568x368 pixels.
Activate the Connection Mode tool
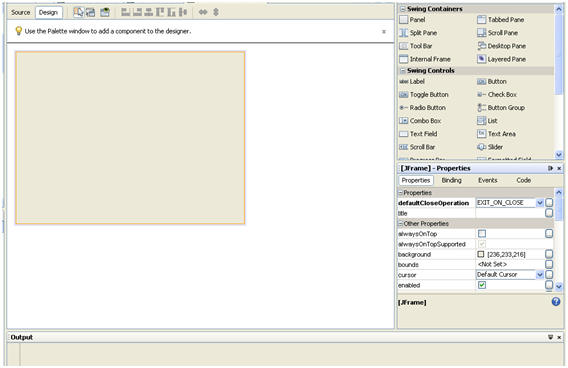pyautogui.click(x=91, y=12)
